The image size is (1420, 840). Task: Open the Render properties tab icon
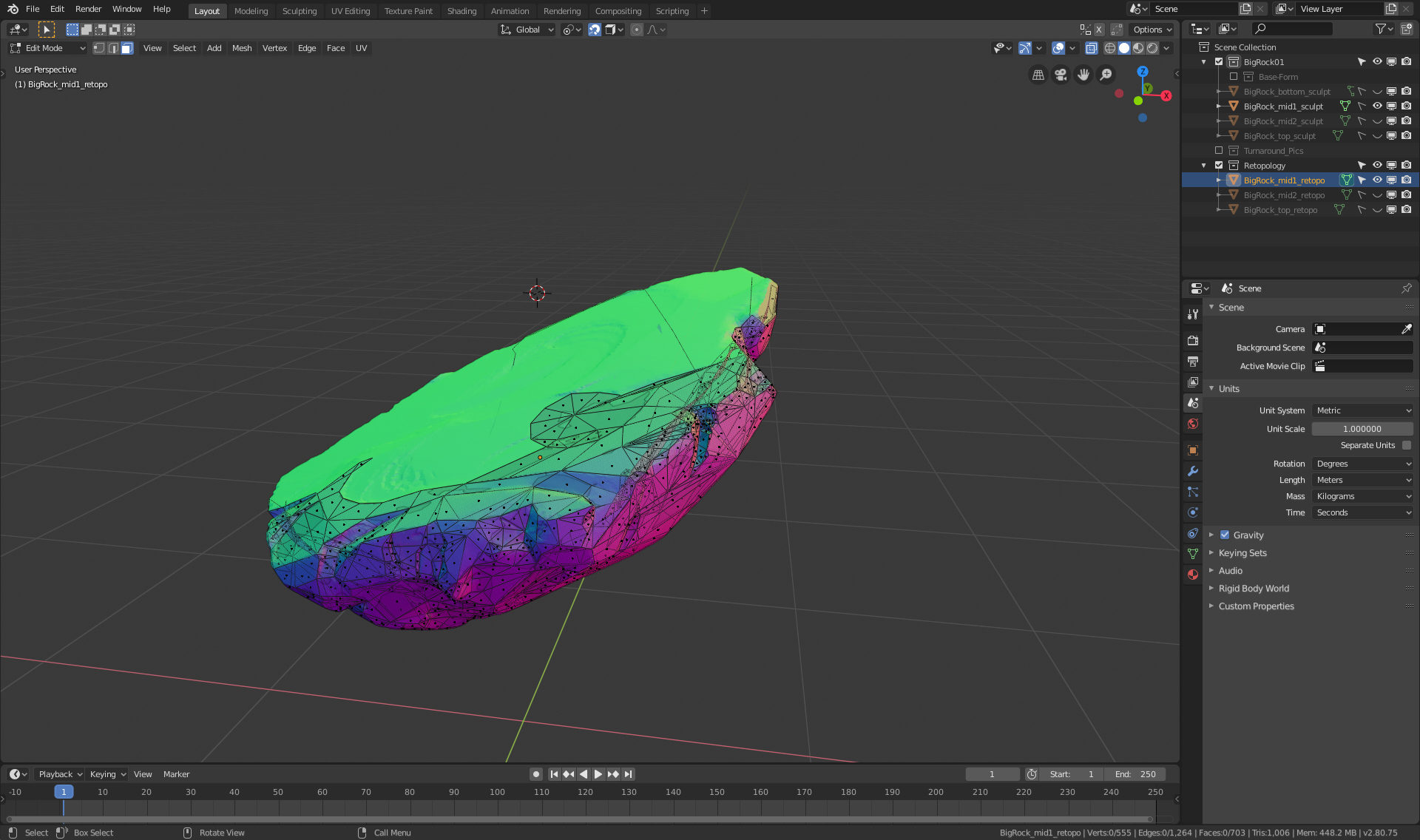coord(1192,341)
